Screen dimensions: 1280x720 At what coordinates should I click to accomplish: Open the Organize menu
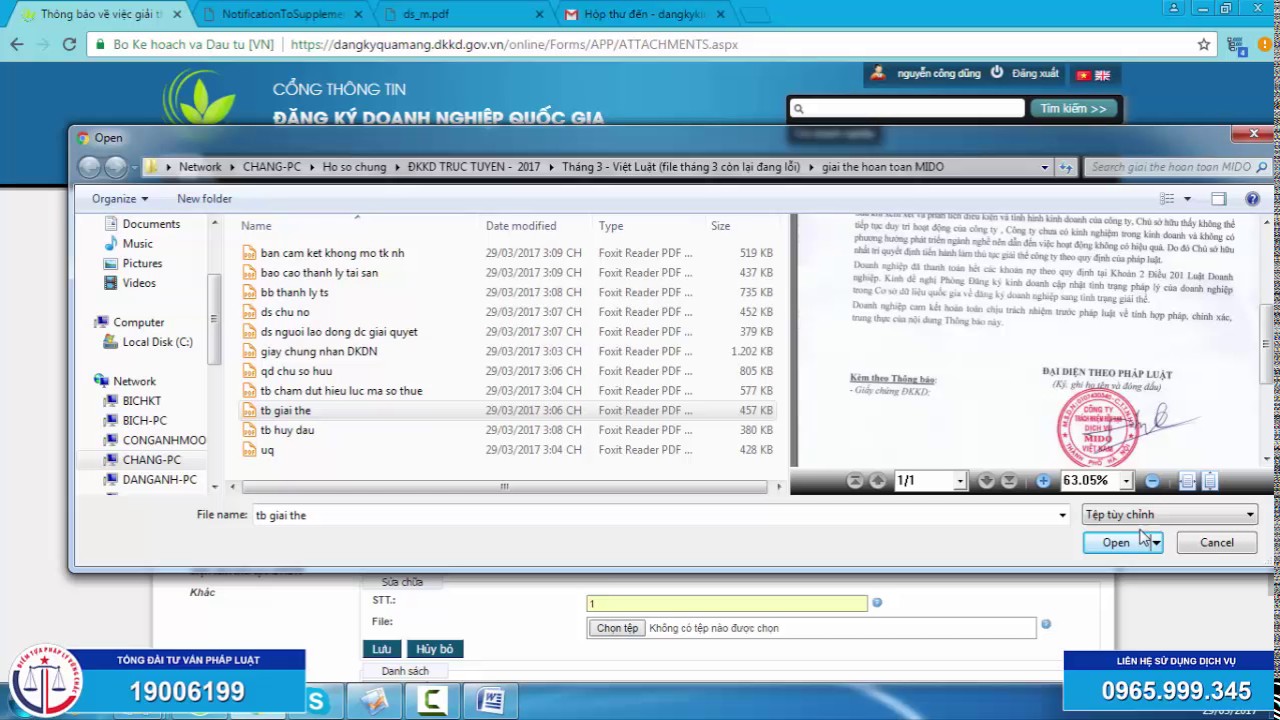120,199
